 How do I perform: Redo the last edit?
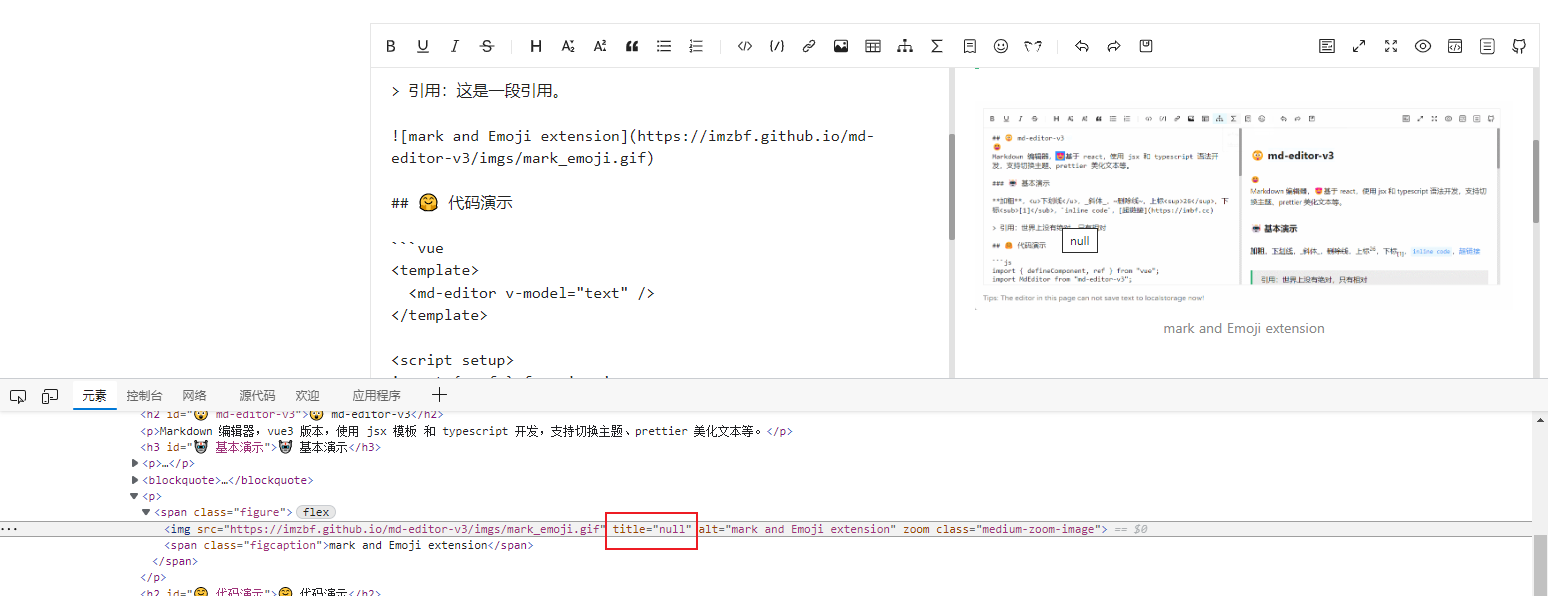click(1114, 46)
